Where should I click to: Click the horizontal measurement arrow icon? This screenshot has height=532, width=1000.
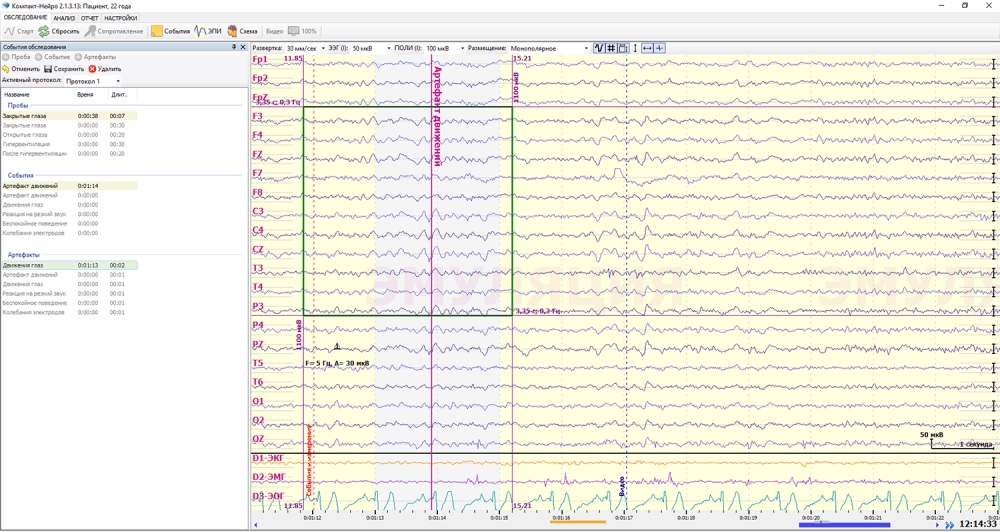pyautogui.click(x=647, y=48)
